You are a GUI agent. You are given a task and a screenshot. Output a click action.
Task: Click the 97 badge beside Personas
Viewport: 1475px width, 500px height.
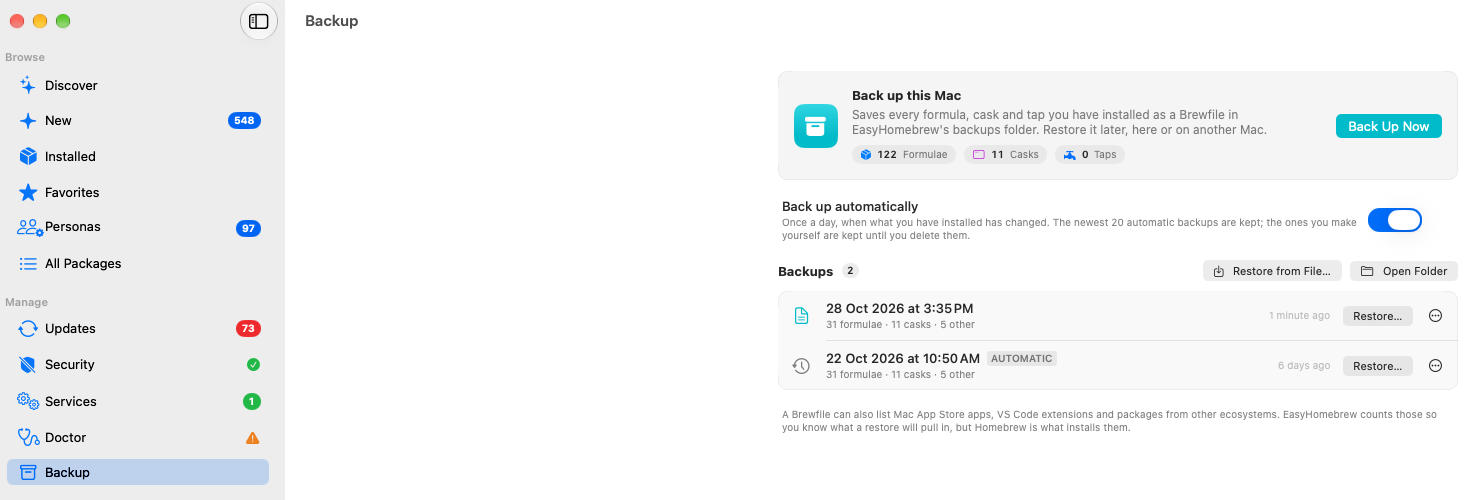(248, 228)
